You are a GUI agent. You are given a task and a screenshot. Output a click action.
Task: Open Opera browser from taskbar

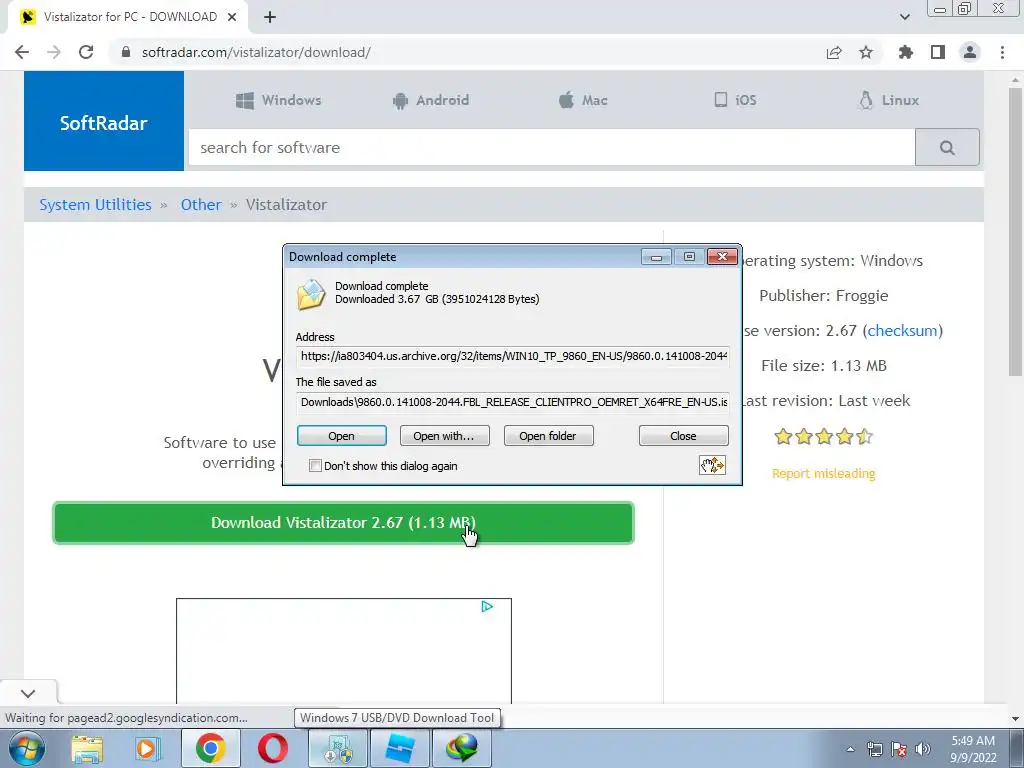(272, 748)
